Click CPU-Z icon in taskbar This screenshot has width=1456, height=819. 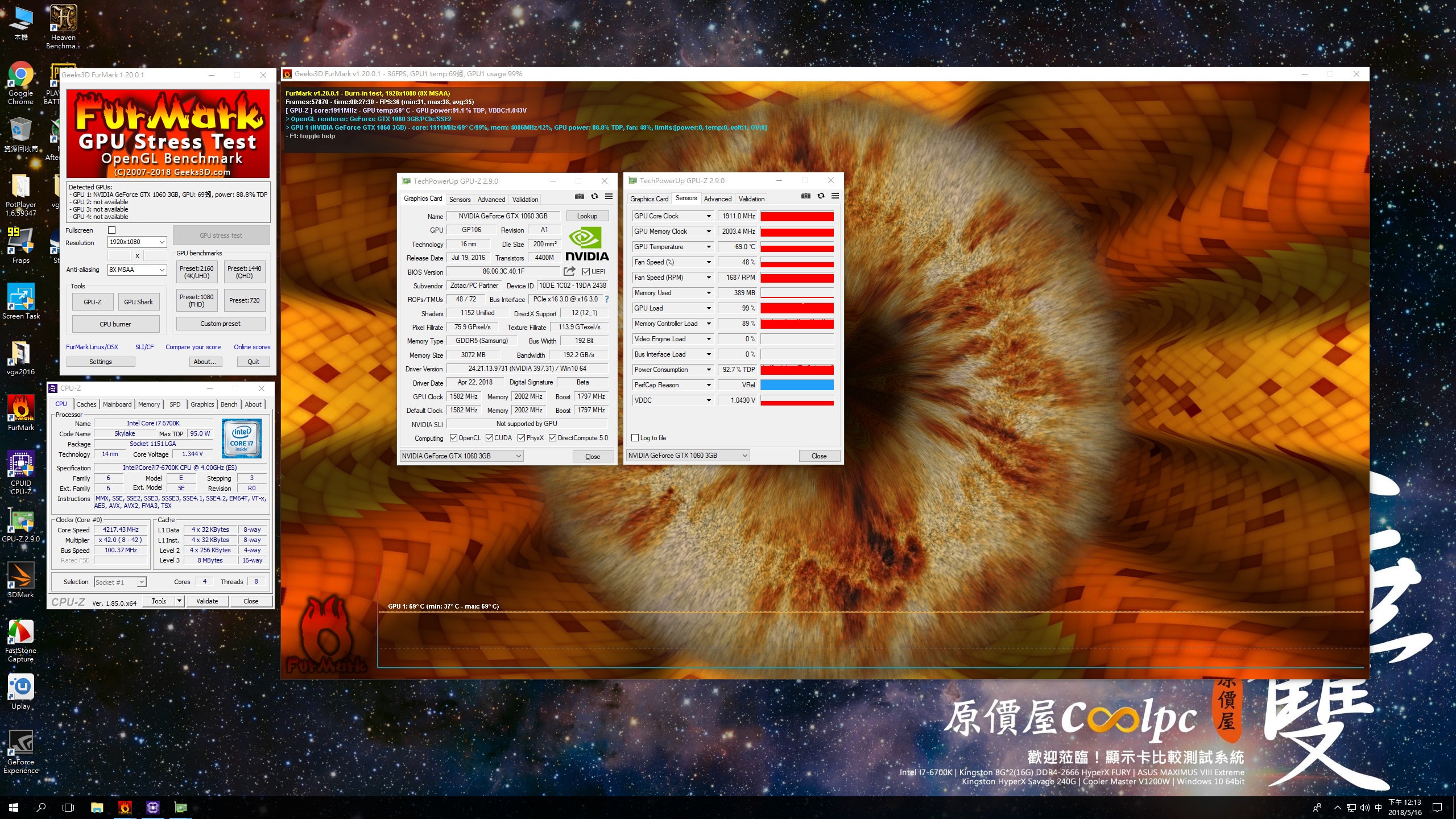152,807
